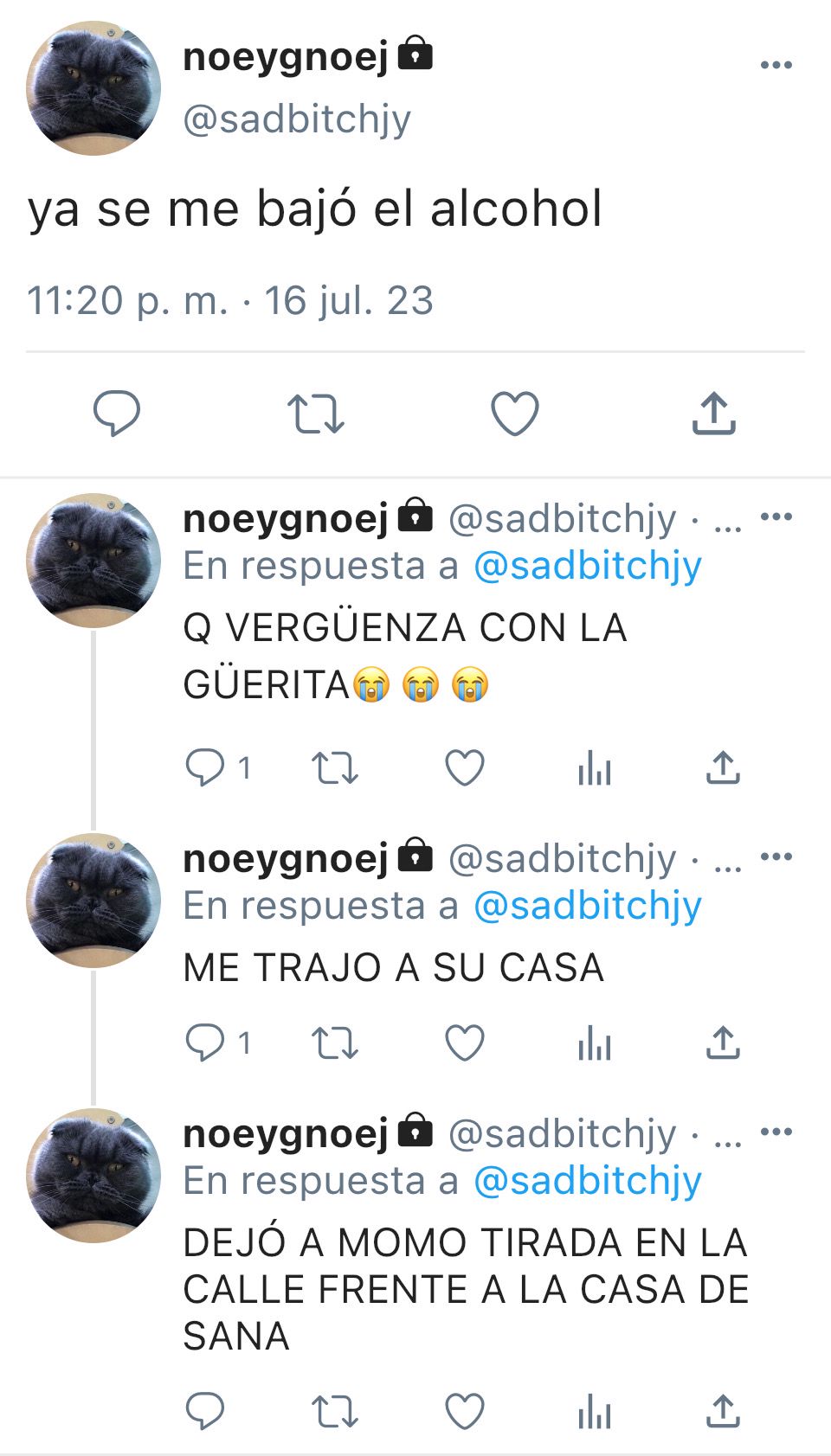
Task: Open @sadbitchjy mention link in last reply
Action: 588,1181
